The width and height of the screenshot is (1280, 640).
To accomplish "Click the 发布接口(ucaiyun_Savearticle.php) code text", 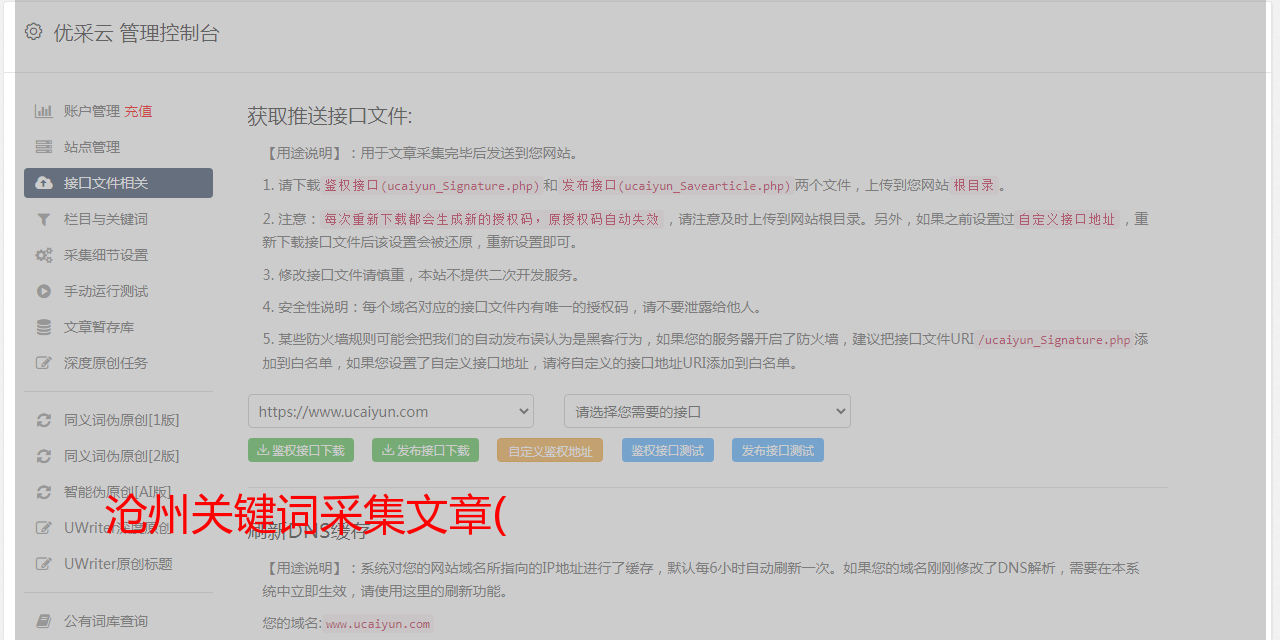I will (x=676, y=185).
